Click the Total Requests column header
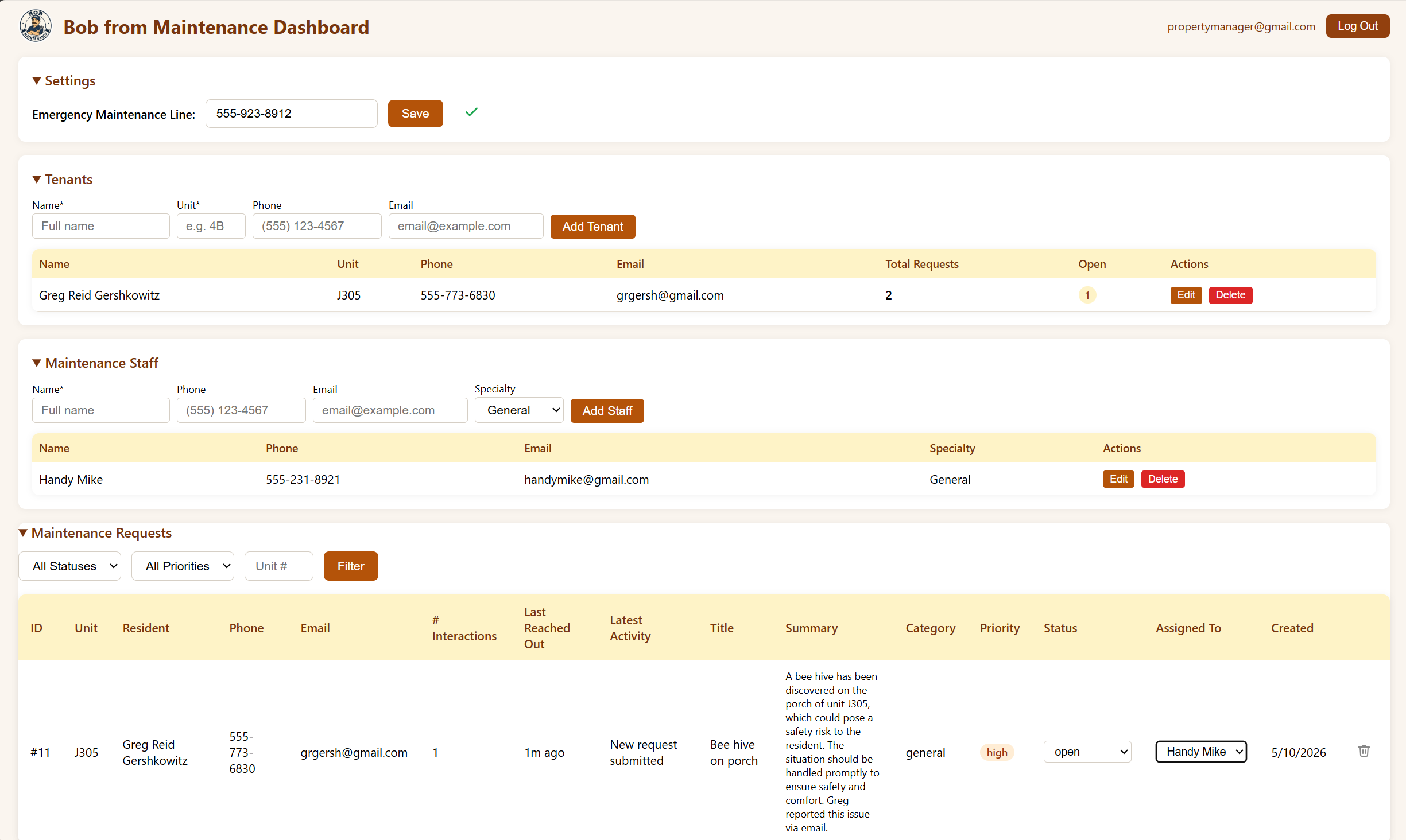This screenshot has height=840, width=1406. click(921, 264)
